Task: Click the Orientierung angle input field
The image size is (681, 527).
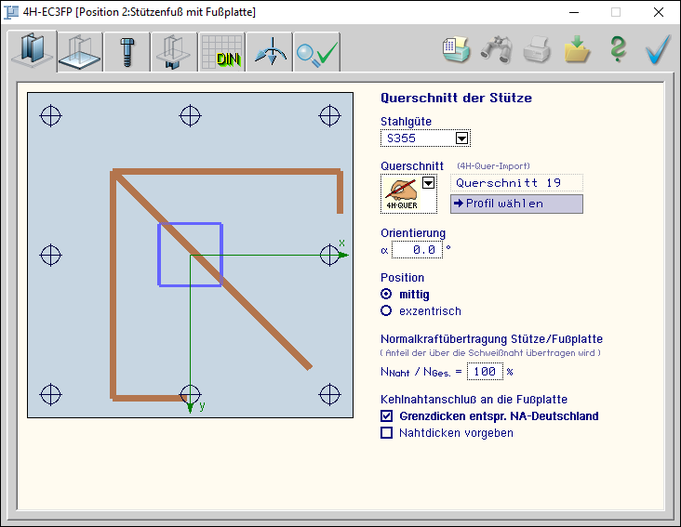Action: click(x=417, y=250)
